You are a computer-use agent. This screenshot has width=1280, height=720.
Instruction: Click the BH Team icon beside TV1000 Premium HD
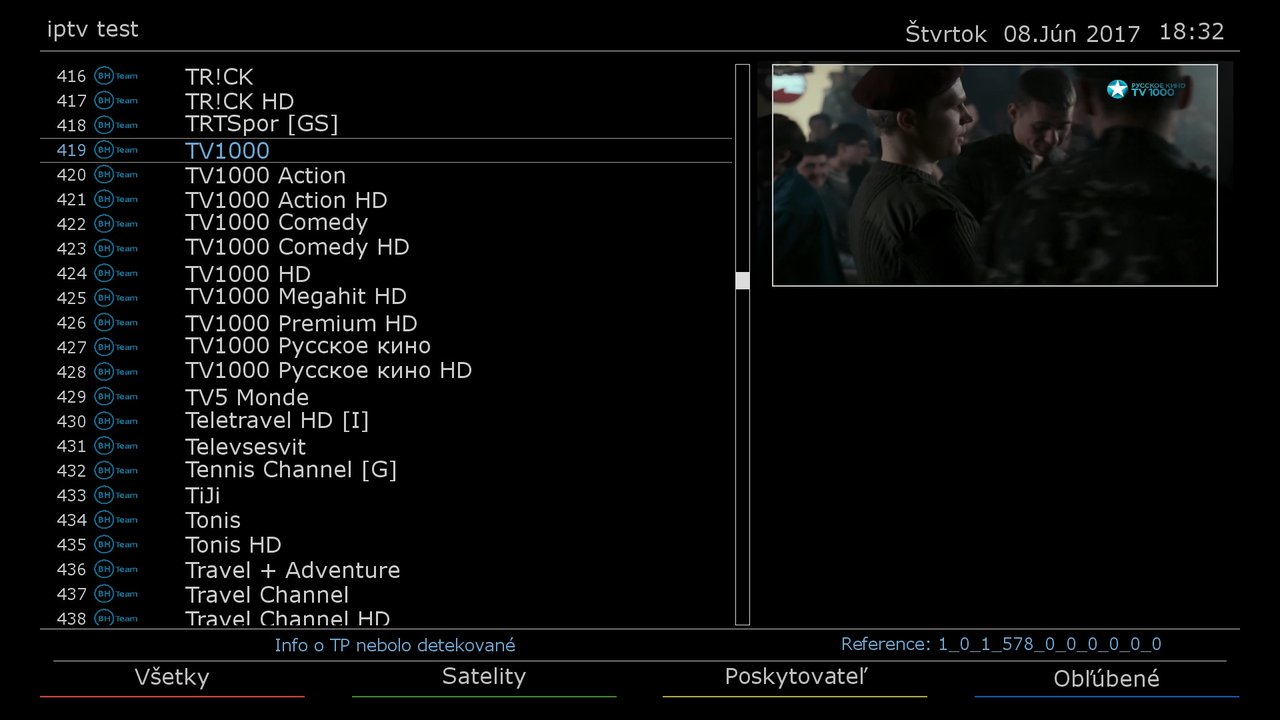point(116,322)
